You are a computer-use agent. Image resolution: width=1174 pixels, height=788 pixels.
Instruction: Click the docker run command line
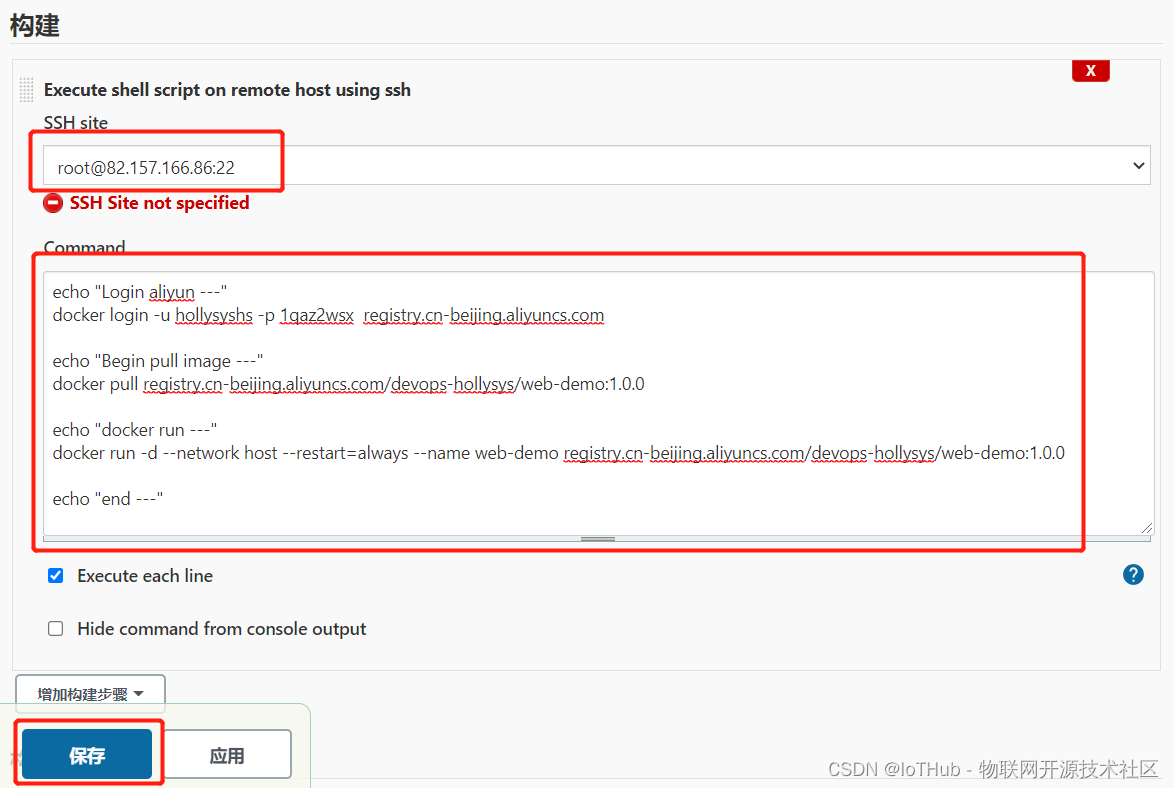[x=559, y=453]
